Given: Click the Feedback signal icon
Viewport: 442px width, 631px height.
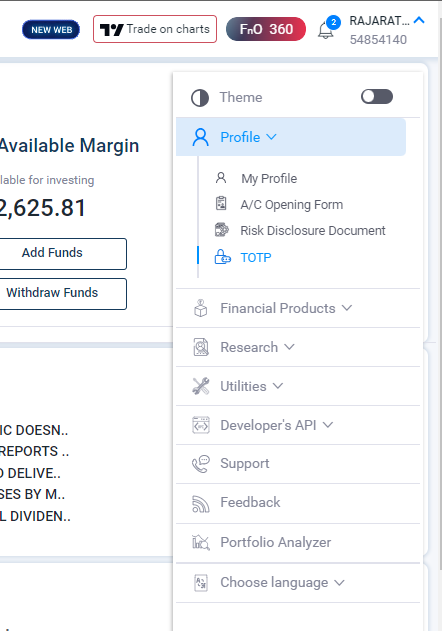Looking at the screenshot, I should tap(201, 503).
